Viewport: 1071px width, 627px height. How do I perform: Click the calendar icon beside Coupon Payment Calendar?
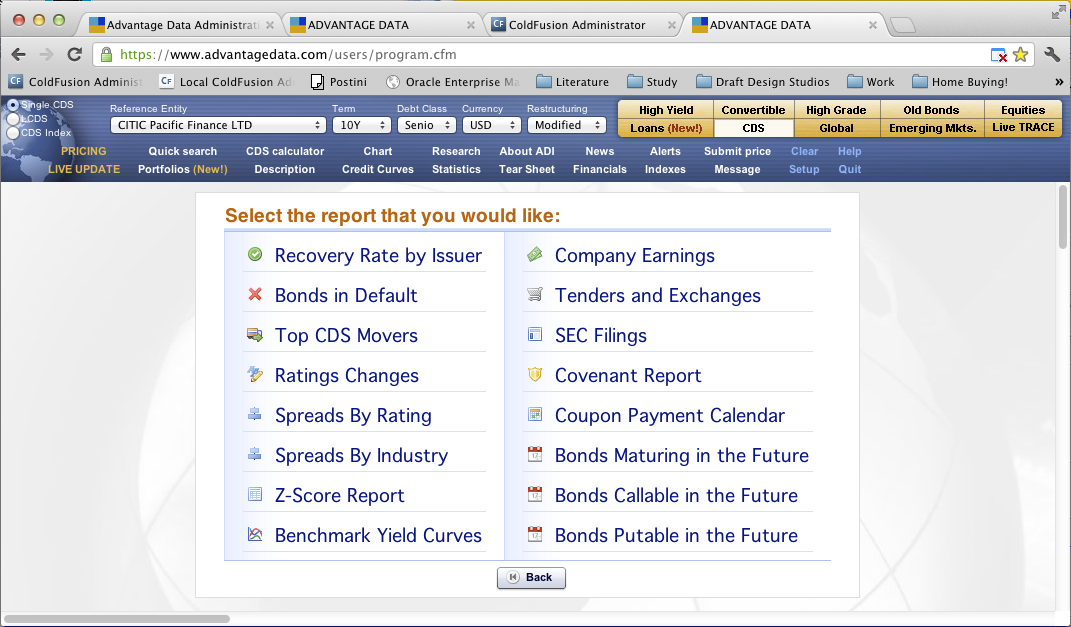pos(535,415)
